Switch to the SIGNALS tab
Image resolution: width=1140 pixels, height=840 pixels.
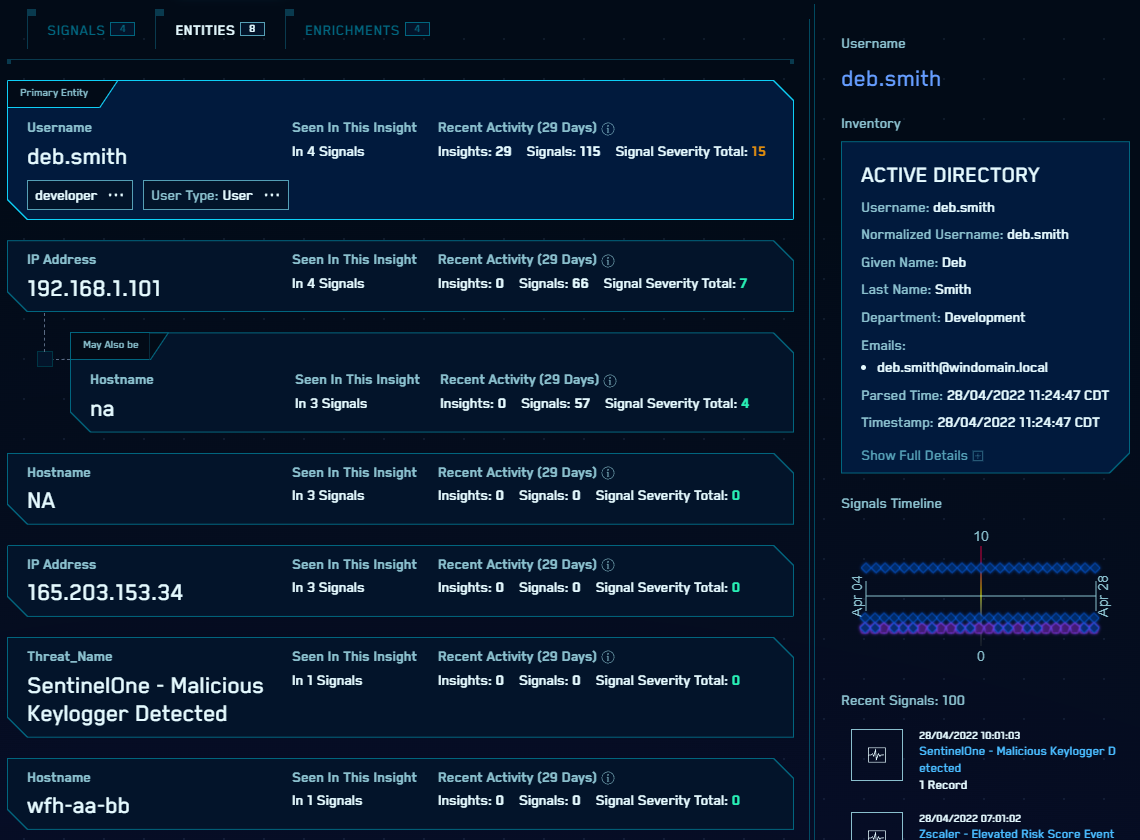76,29
